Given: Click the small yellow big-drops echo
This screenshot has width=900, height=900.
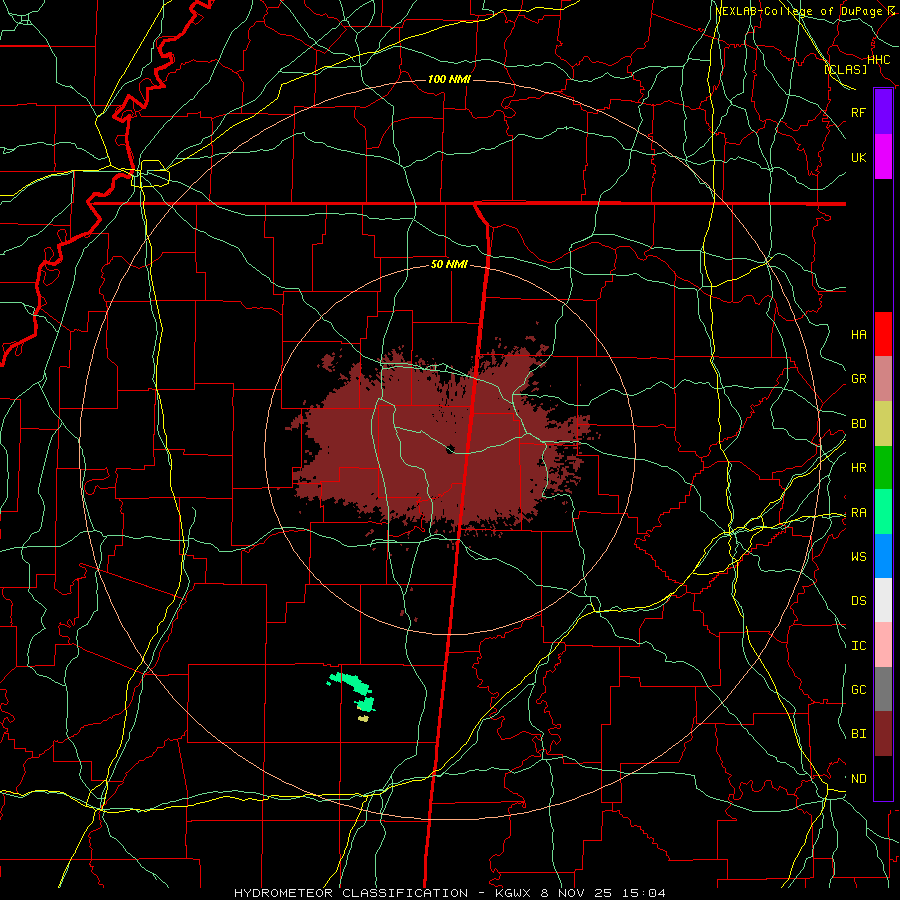Looking at the screenshot, I should (x=363, y=718).
